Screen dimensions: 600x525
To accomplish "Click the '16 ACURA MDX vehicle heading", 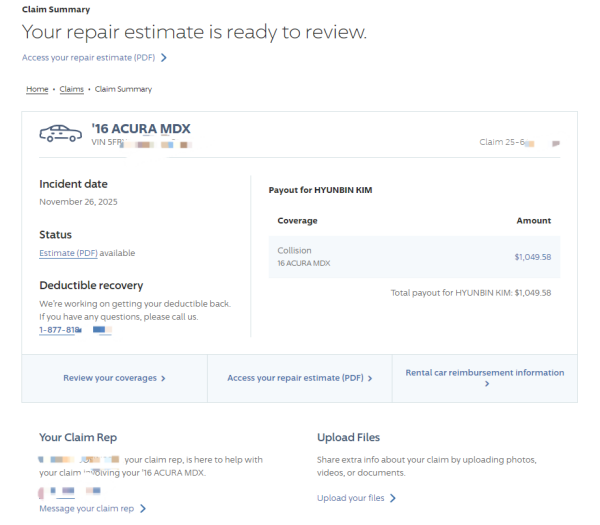I will pos(140,129).
